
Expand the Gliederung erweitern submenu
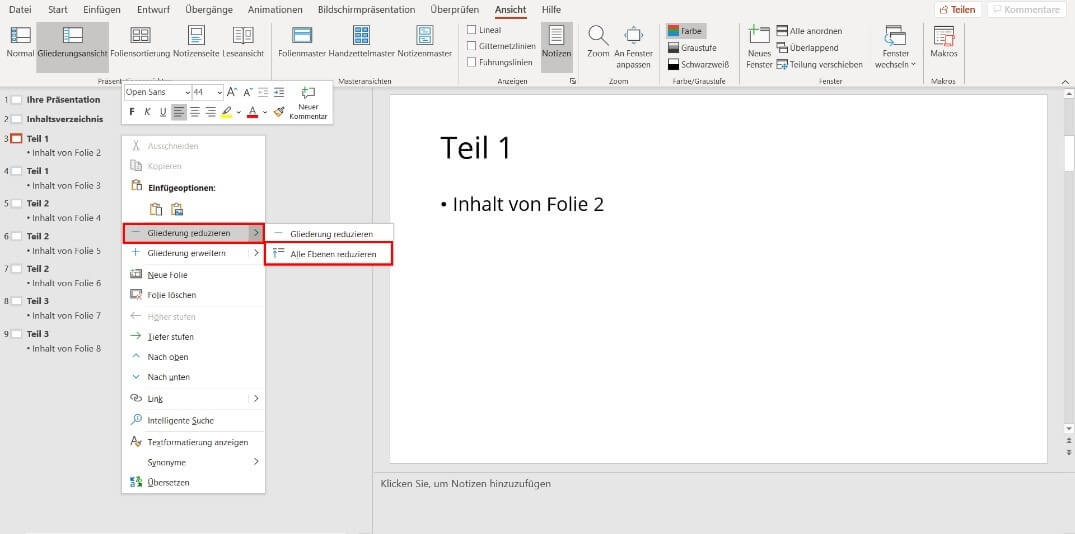pyautogui.click(x=193, y=253)
